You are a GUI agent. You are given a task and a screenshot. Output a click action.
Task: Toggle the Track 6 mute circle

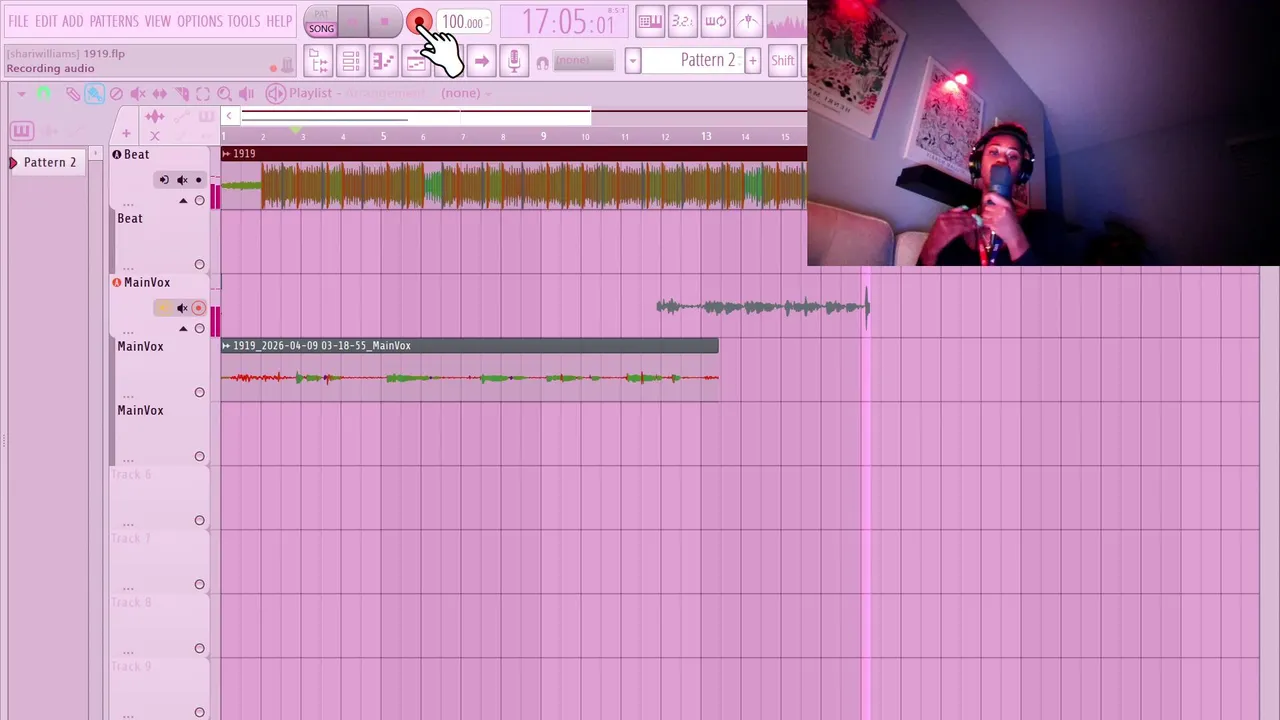click(x=199, y=520)
